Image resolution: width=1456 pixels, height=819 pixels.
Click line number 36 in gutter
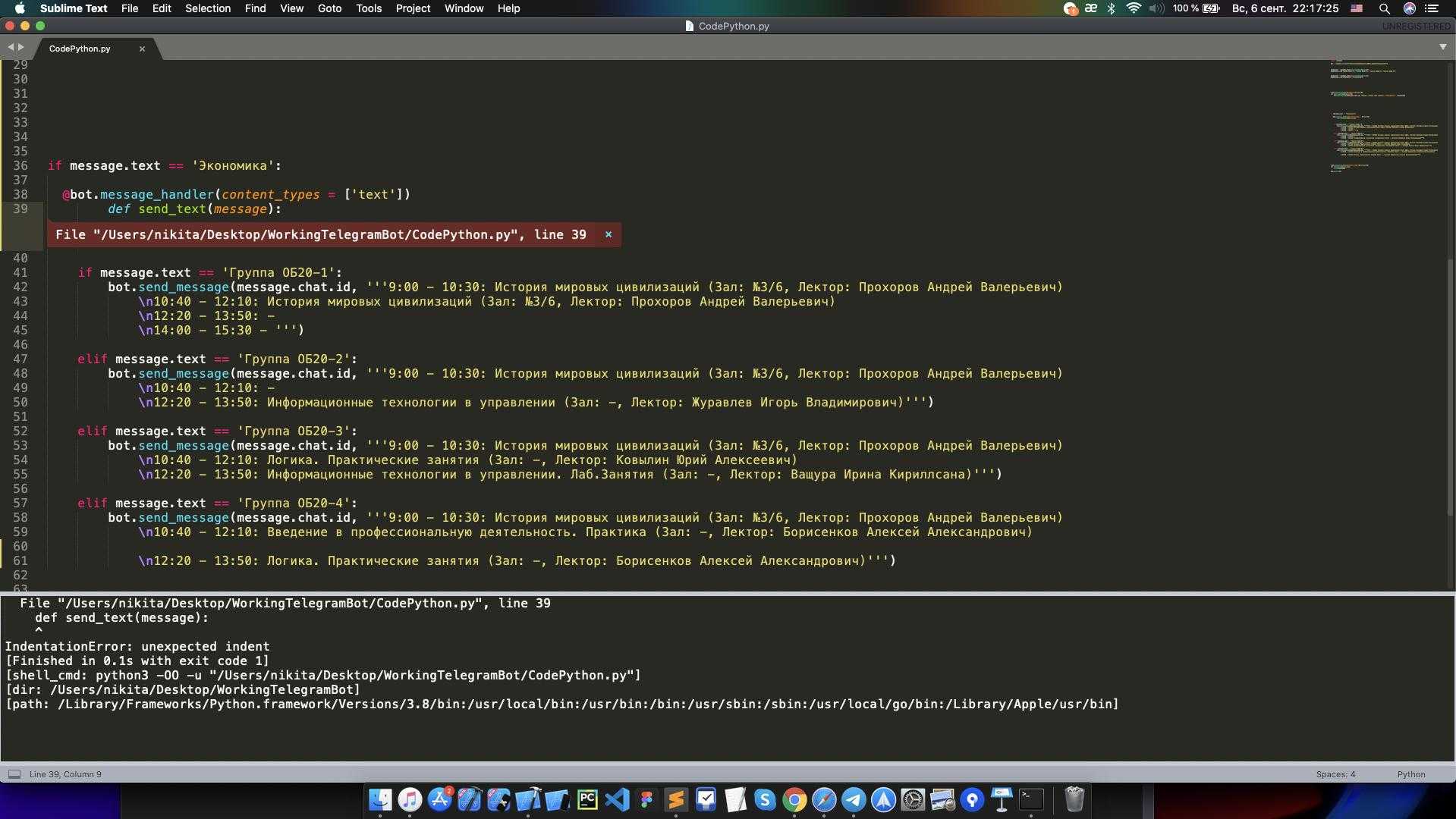[x=20, y=165]
